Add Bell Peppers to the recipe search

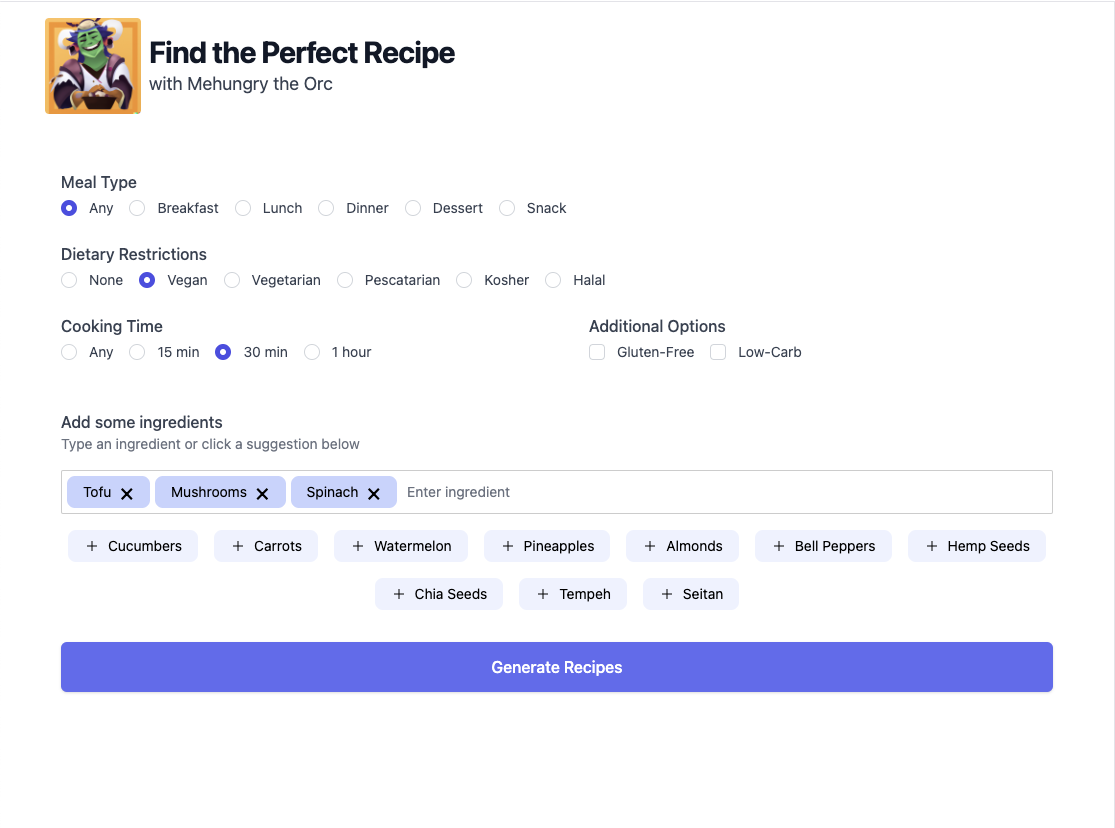pos(823,546)
